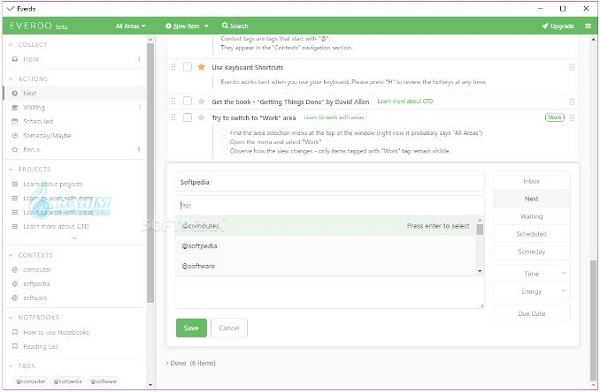
Task: Select Waiting in item editor
Action: pyautogui.click(x=532, y=216)
